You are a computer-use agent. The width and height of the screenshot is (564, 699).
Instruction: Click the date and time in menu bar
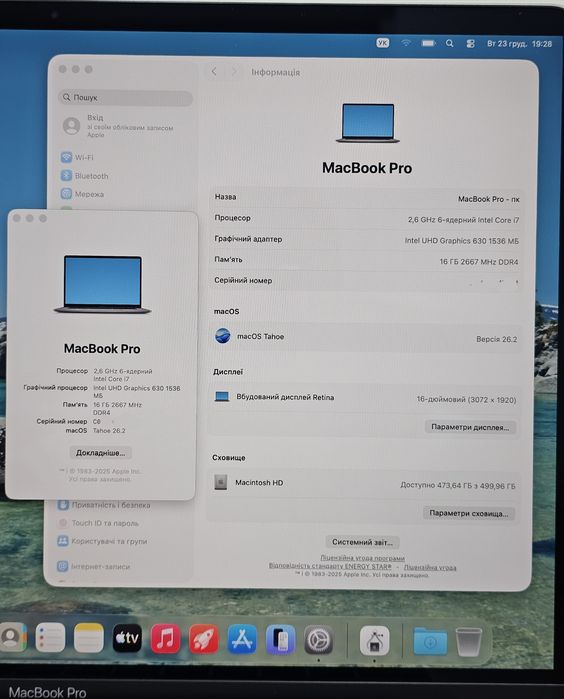tap(519, 44)
